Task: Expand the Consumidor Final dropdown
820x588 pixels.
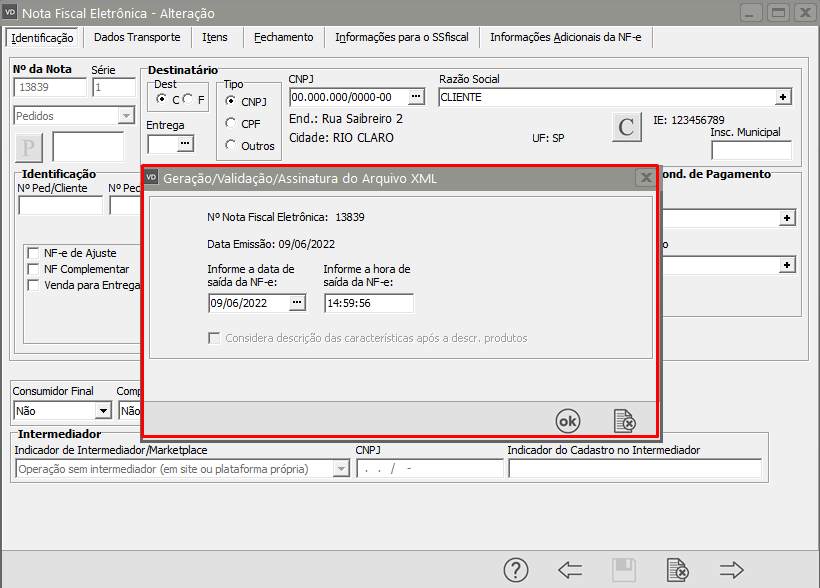Action: coord(102,410)
